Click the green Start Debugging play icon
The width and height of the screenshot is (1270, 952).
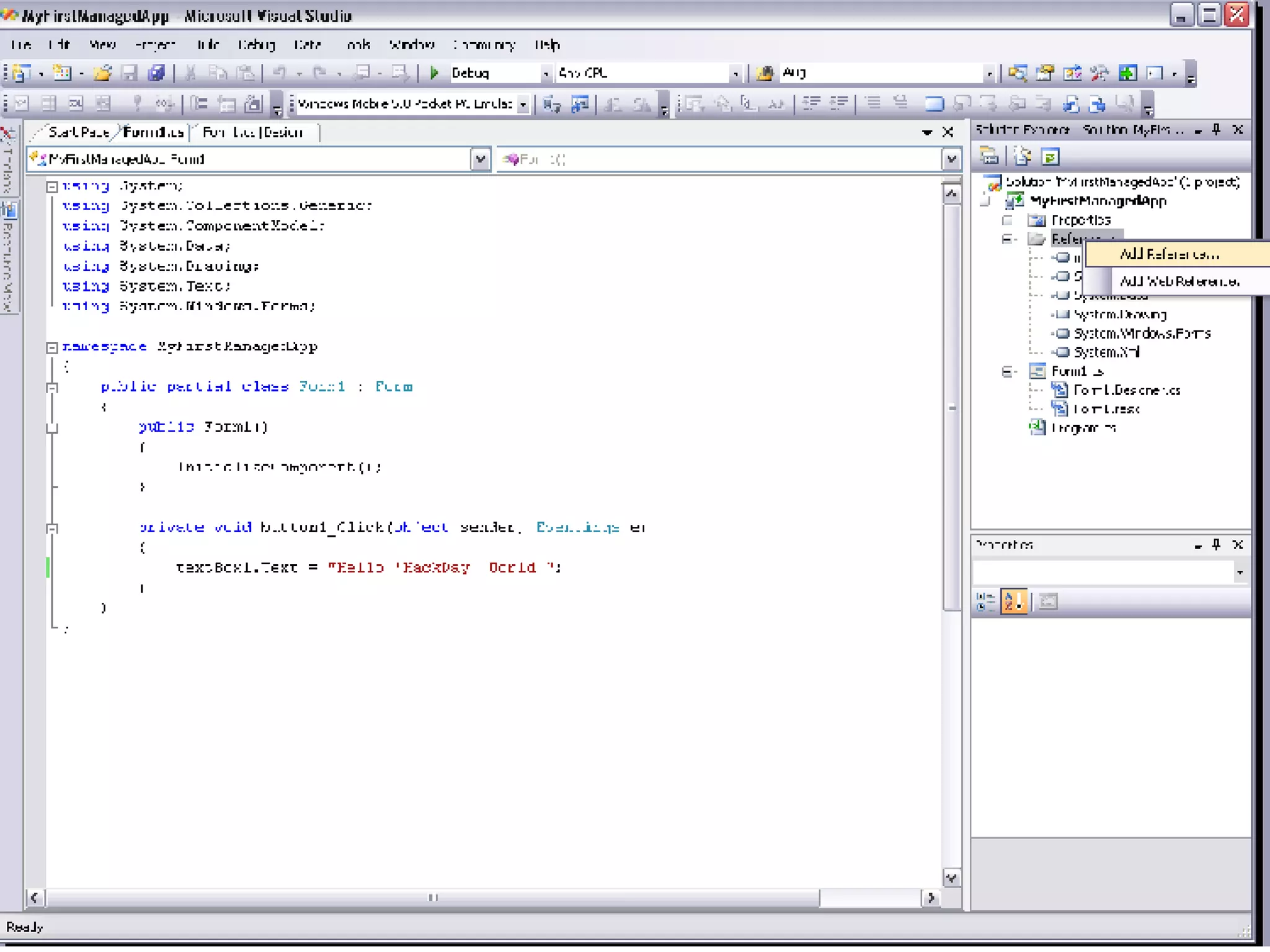click(x=434, y=73)
